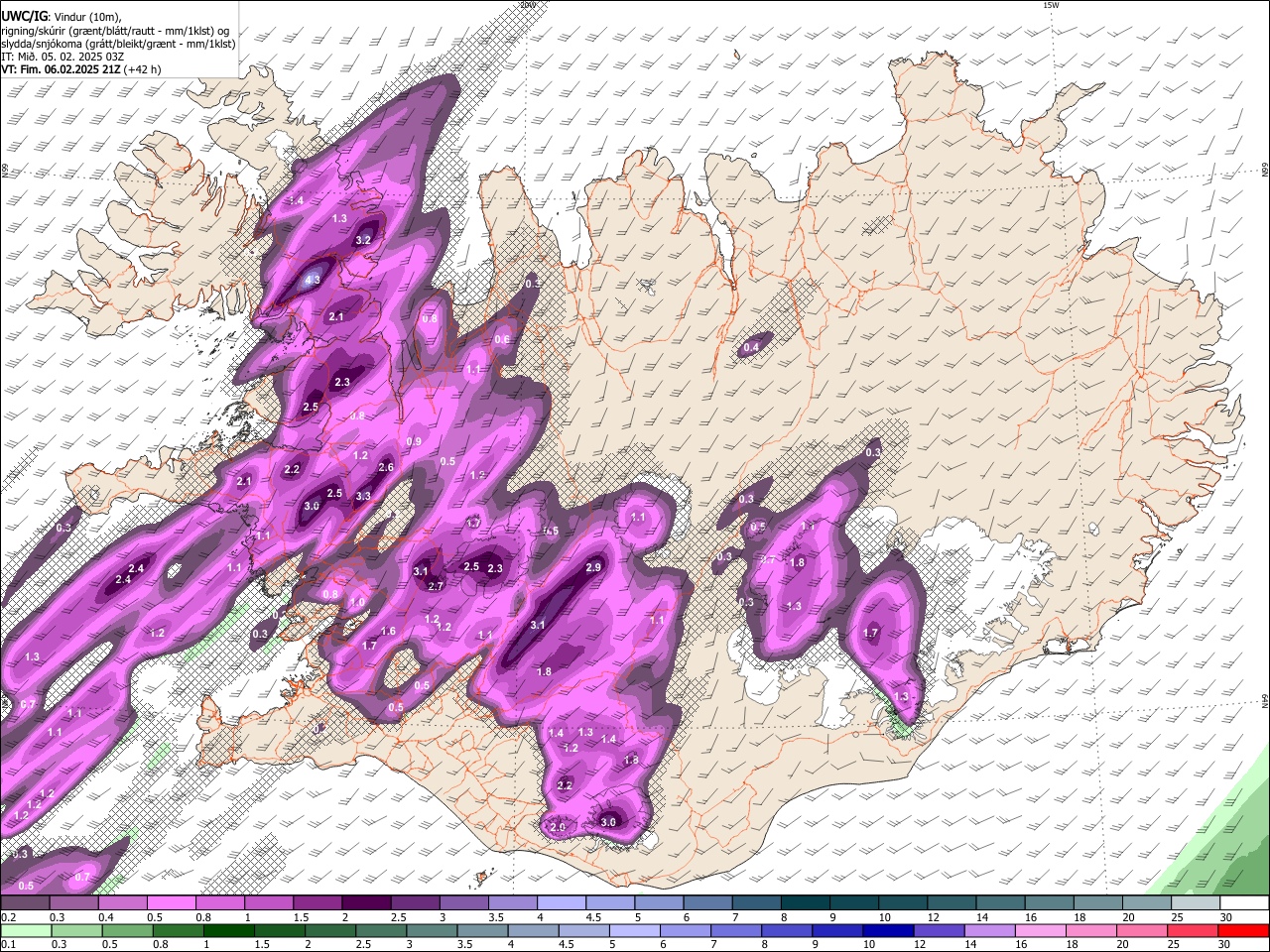Click the 2.6 value label

(386, 467)
